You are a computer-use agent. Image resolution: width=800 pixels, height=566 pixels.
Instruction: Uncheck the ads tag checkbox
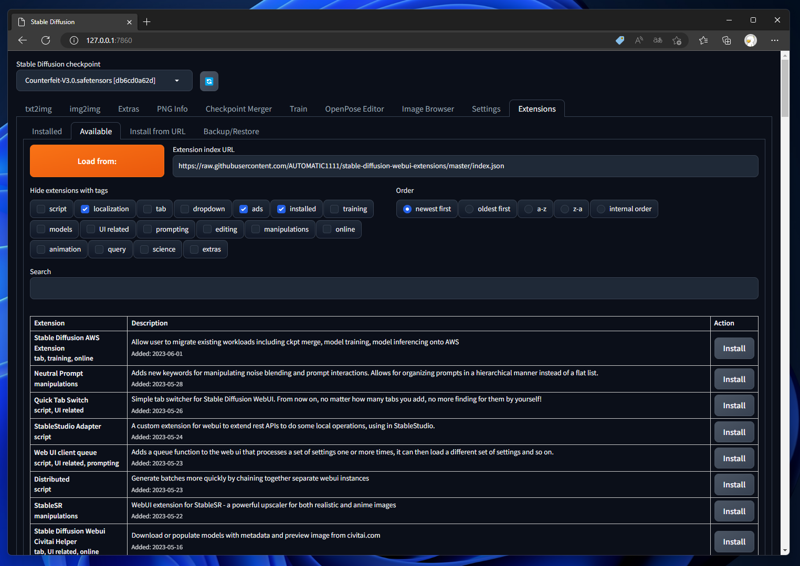pos(243,209)
